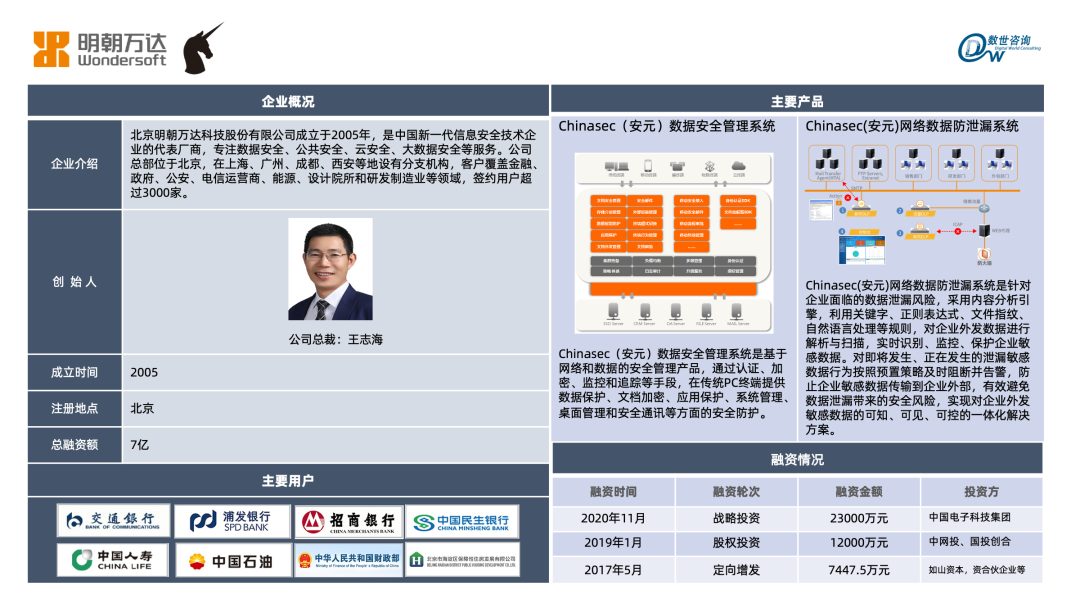Click the Wondersoft 明朝万达 logo
This screenshot has height=608, width=1080.
(100, 50)
